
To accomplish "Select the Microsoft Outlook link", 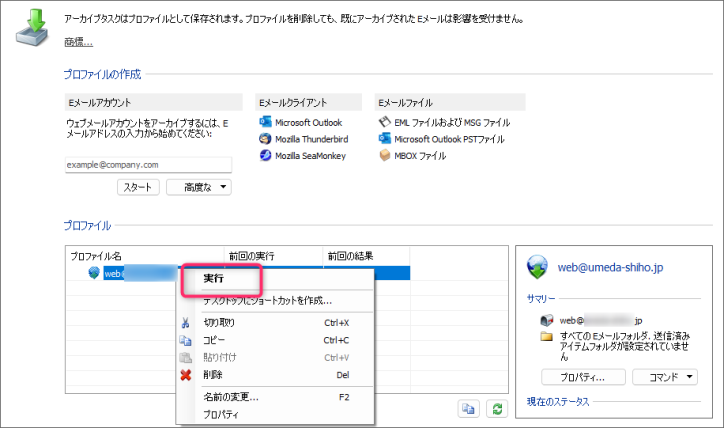I will tap(308, 123).
